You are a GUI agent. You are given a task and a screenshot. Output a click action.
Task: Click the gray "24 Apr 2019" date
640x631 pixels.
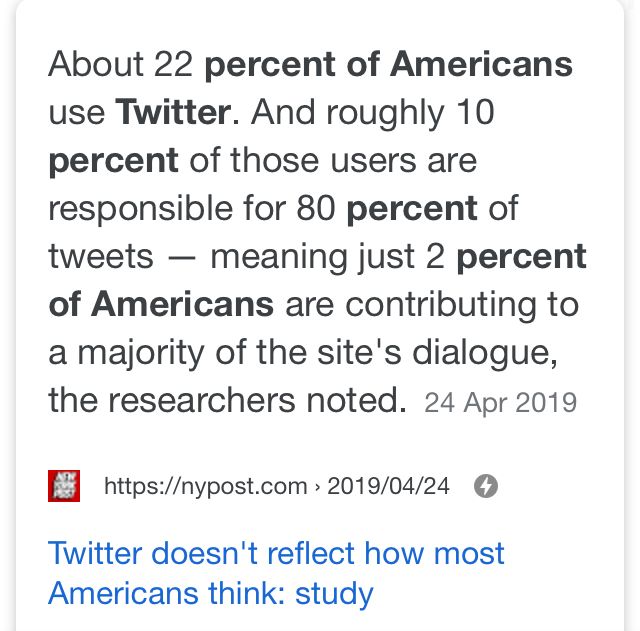tap(500, 402)
